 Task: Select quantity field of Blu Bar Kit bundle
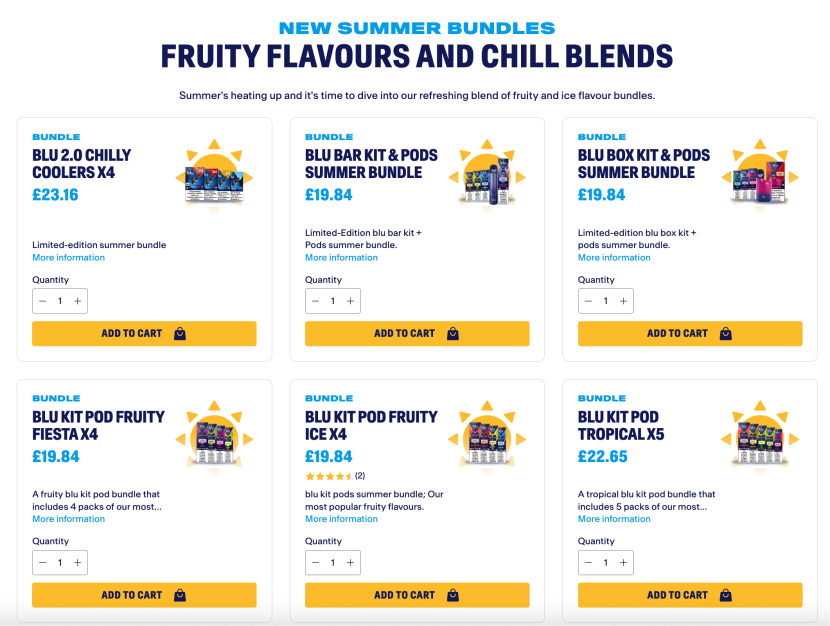(x=333, y=301)
